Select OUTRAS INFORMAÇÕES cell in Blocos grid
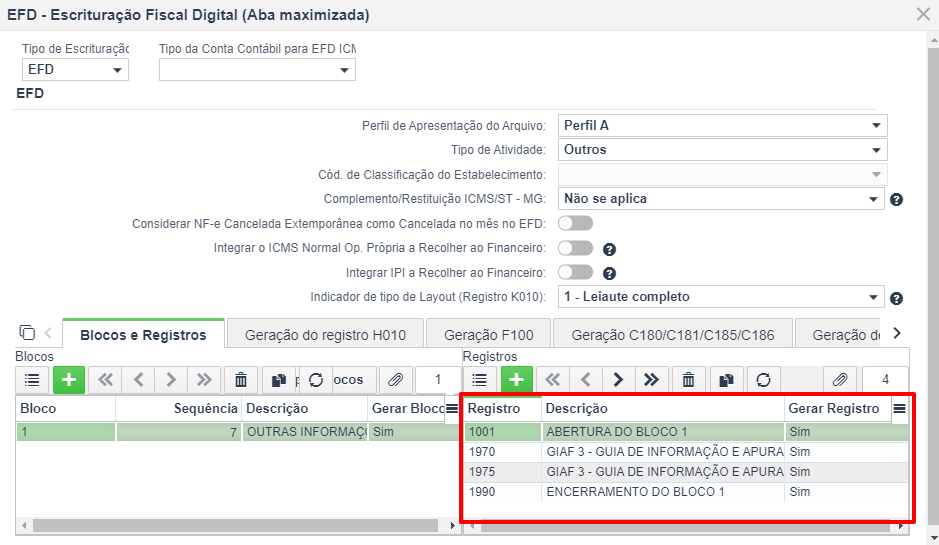The height and width of the screenshot is (545, 939). pos(305,432)
